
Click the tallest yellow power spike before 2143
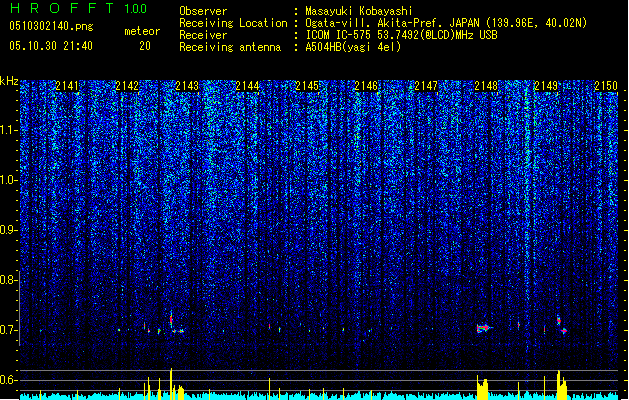click(x=171, y=383)
